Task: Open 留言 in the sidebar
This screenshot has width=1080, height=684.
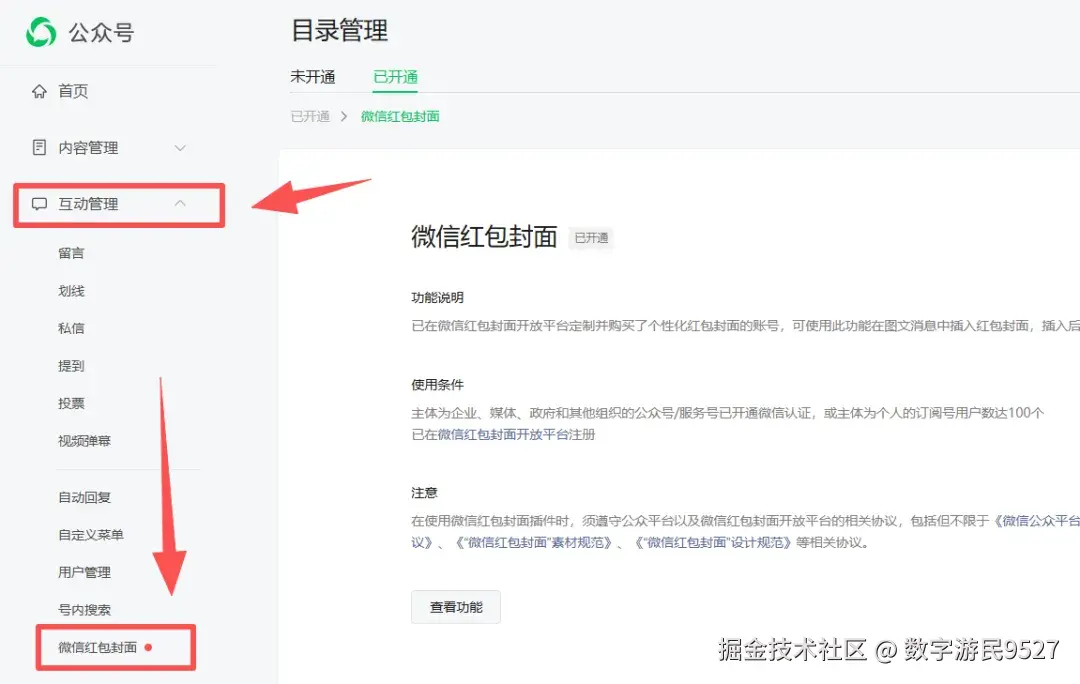Action: tap(71, 253)
